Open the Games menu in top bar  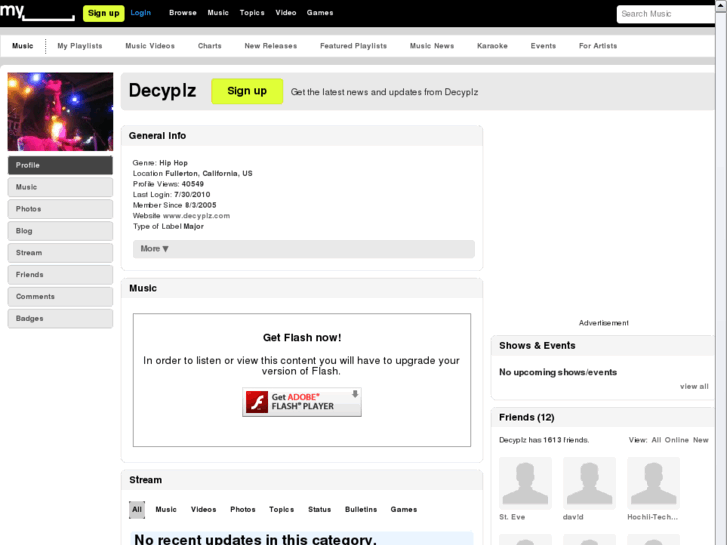320,13
